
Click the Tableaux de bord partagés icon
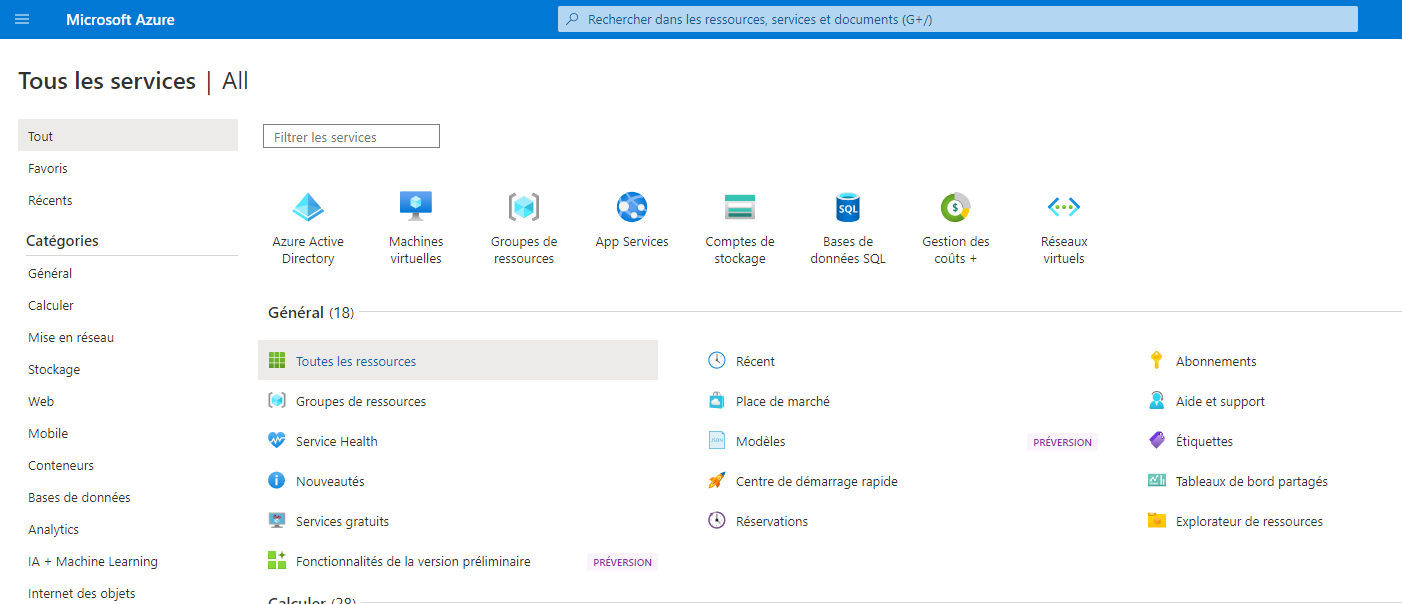coord(1157,481)
